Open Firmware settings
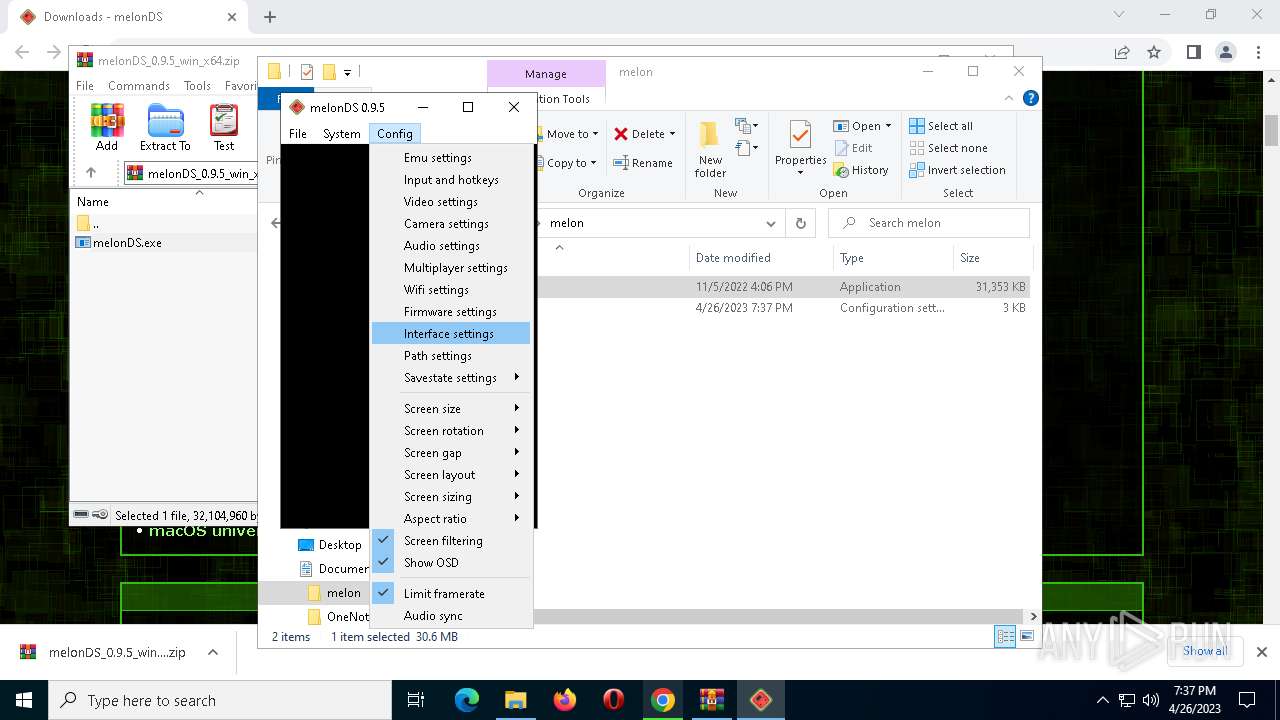 451,312
